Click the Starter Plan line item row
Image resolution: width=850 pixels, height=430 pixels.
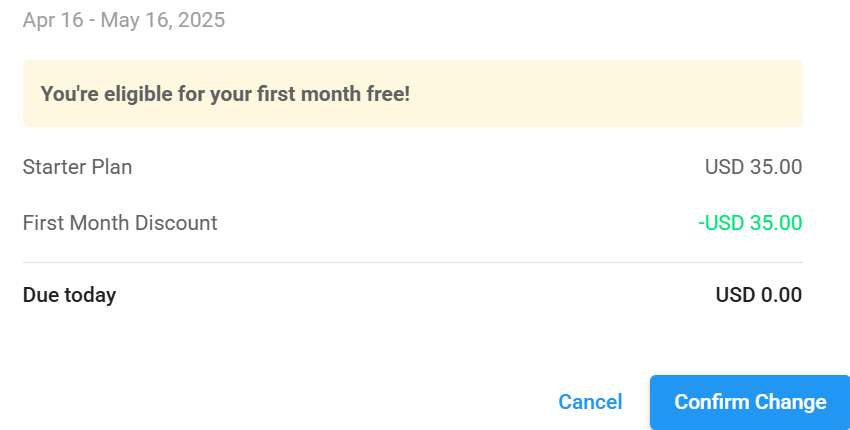(412, 167)
